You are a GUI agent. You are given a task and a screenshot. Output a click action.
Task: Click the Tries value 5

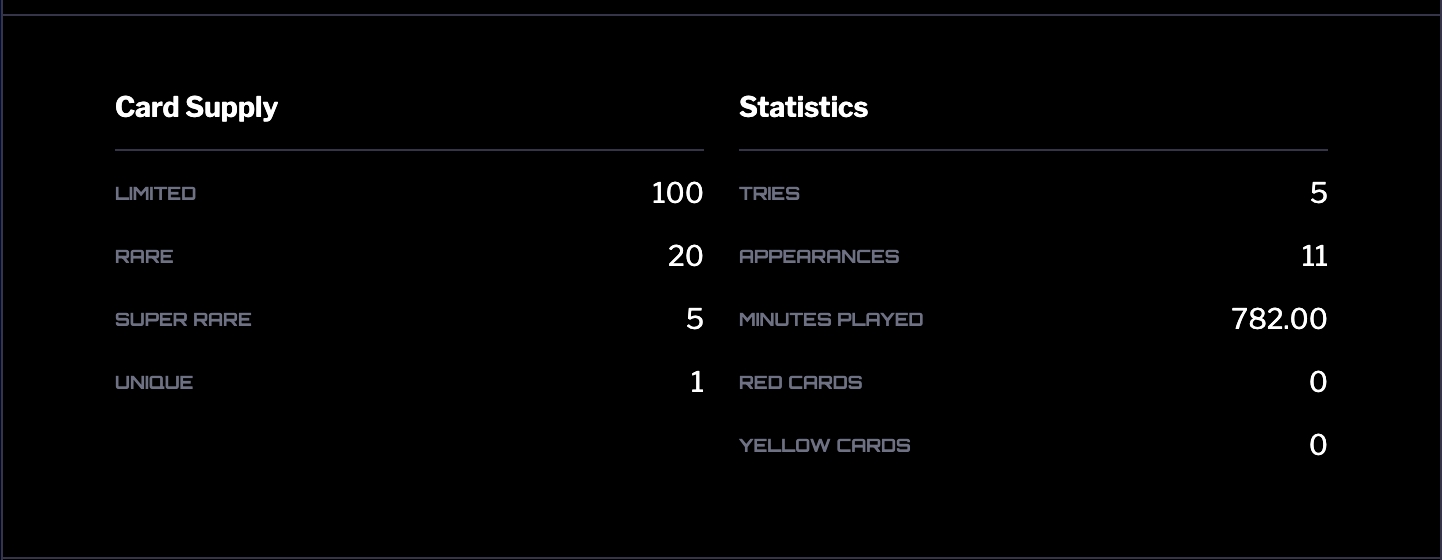(1318, 193)
